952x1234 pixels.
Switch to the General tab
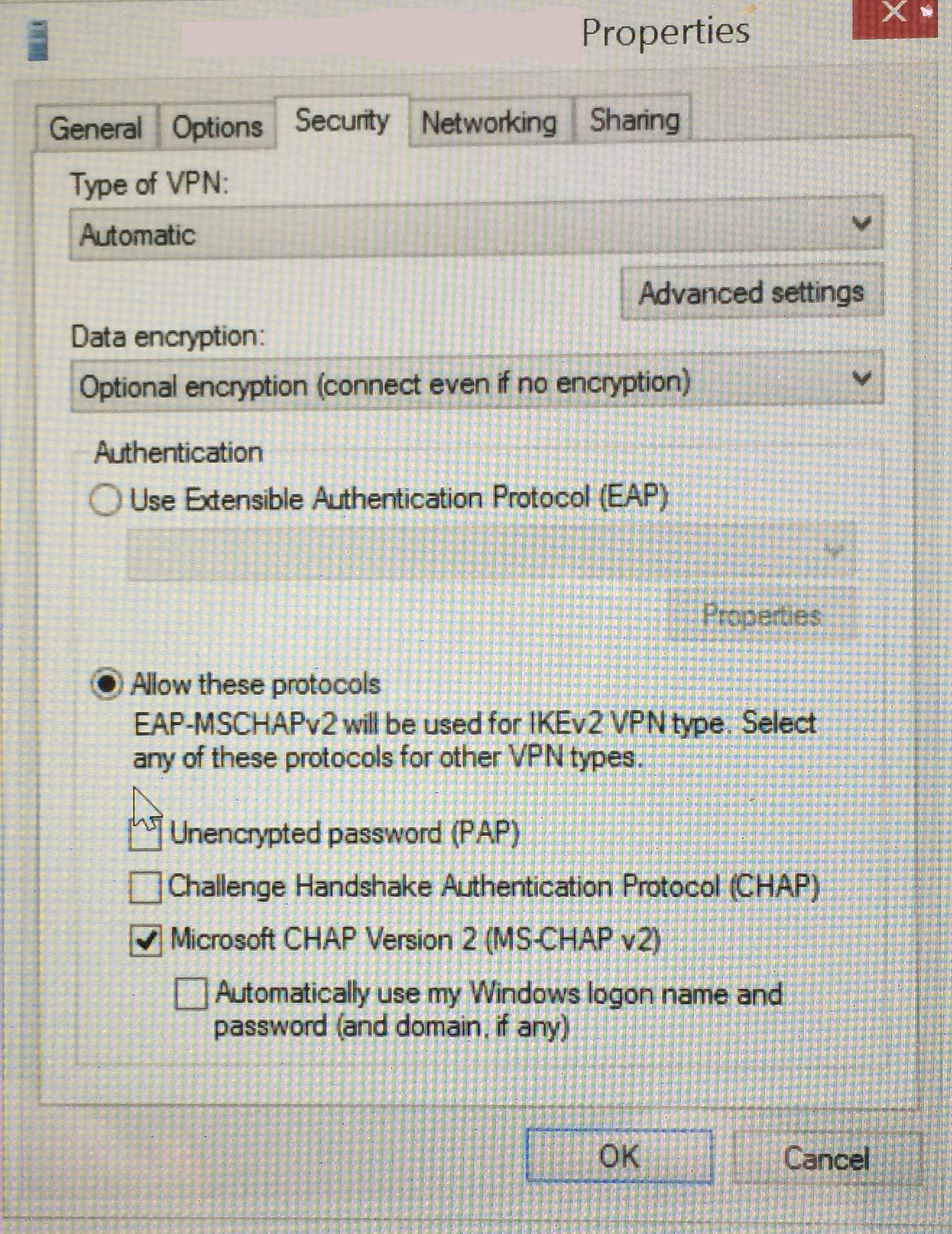point(95,129)
